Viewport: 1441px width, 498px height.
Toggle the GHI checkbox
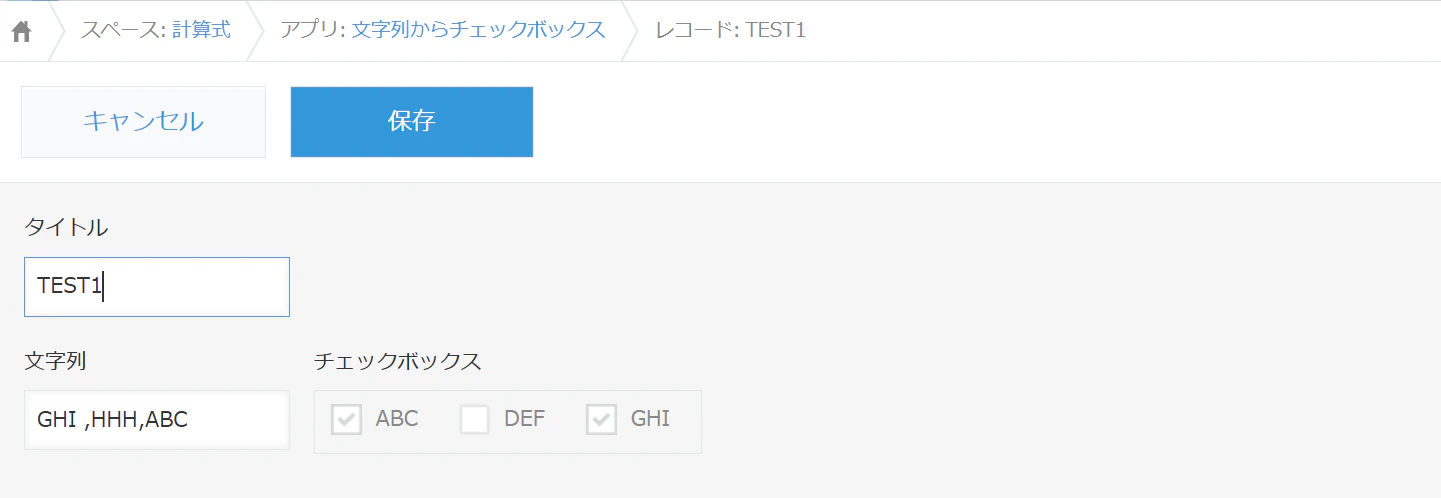pyautogui.click(x=601, y=419)
